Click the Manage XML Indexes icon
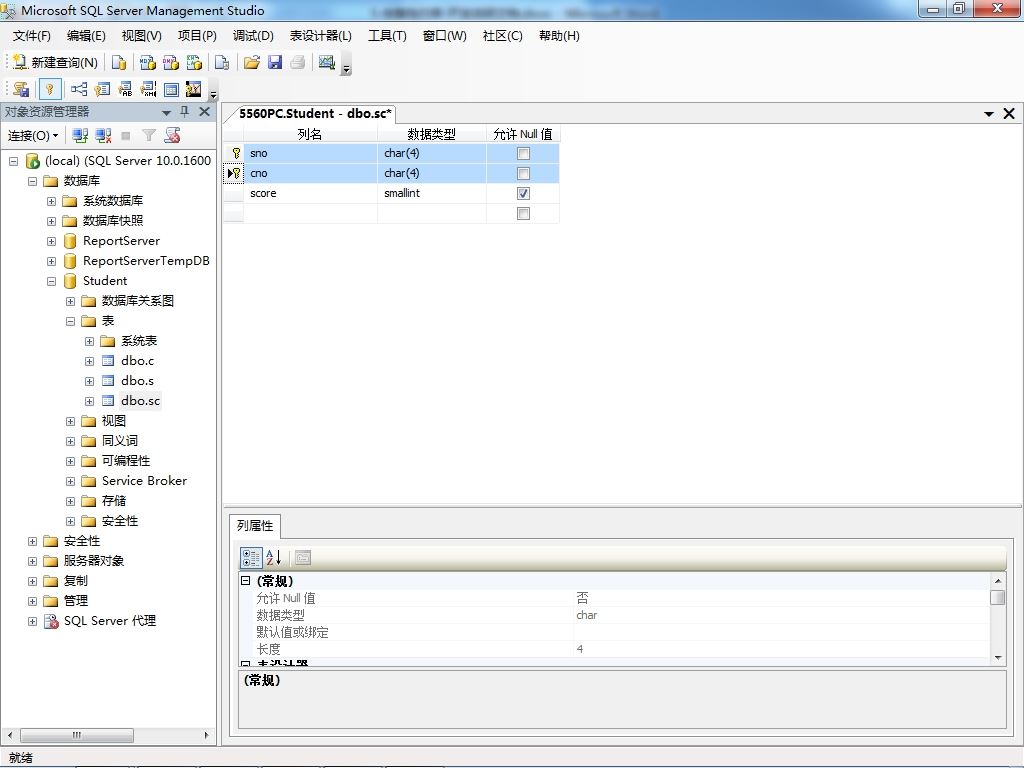 [148, 89]
